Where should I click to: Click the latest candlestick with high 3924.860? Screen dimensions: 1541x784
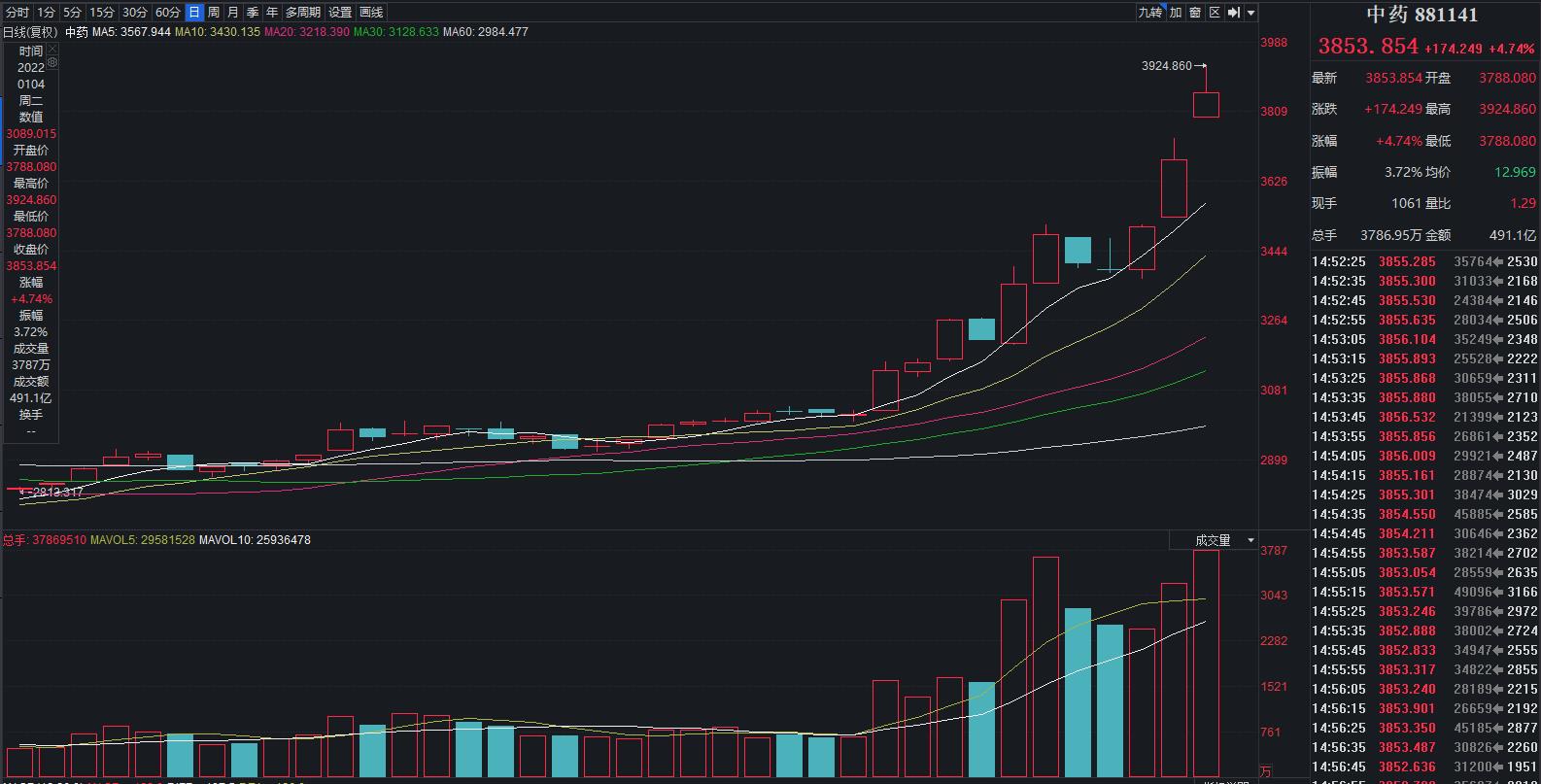(1206, 104)
